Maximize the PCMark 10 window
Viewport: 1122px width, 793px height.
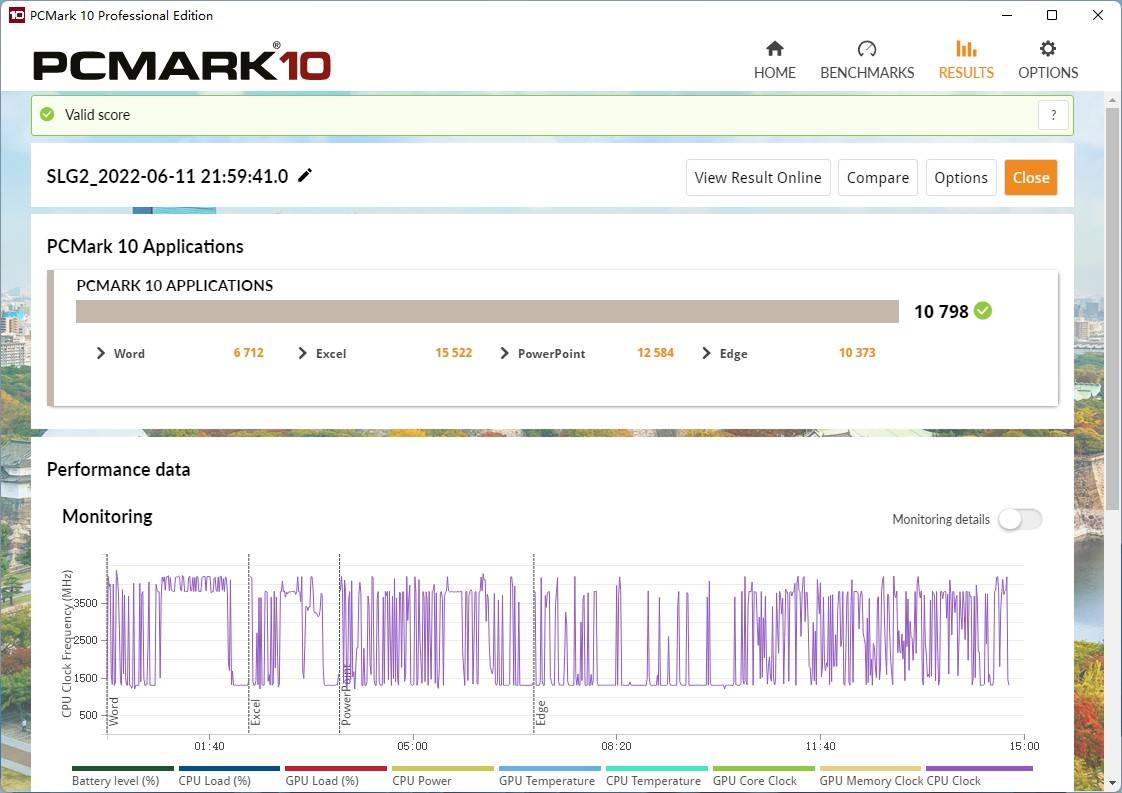tap(1052, 15)
